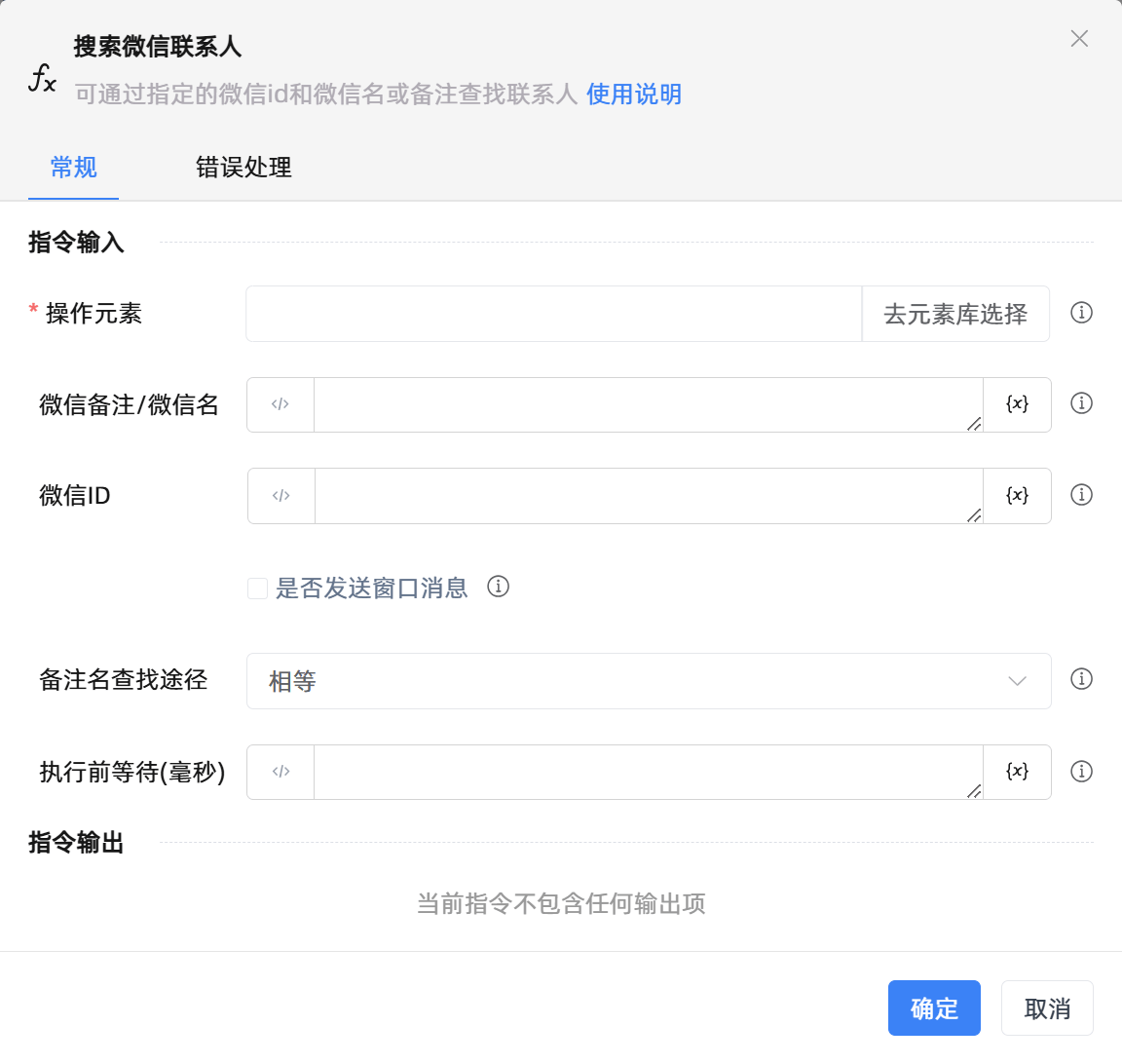Toggle expression mode for 微信ID field
This screenshot has width=1122, height=1064.
[281, 496]
